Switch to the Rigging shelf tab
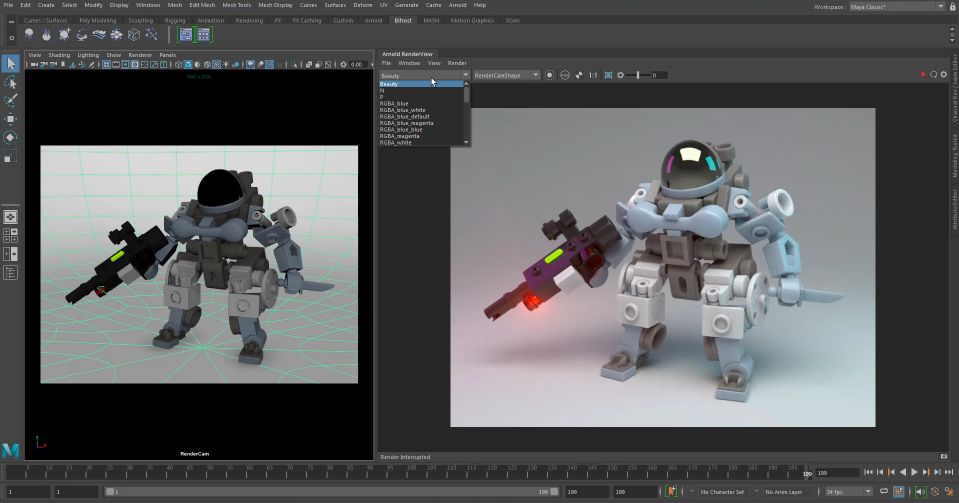The height and width of the screenshot is (503, 959). (x=175, y=20)
